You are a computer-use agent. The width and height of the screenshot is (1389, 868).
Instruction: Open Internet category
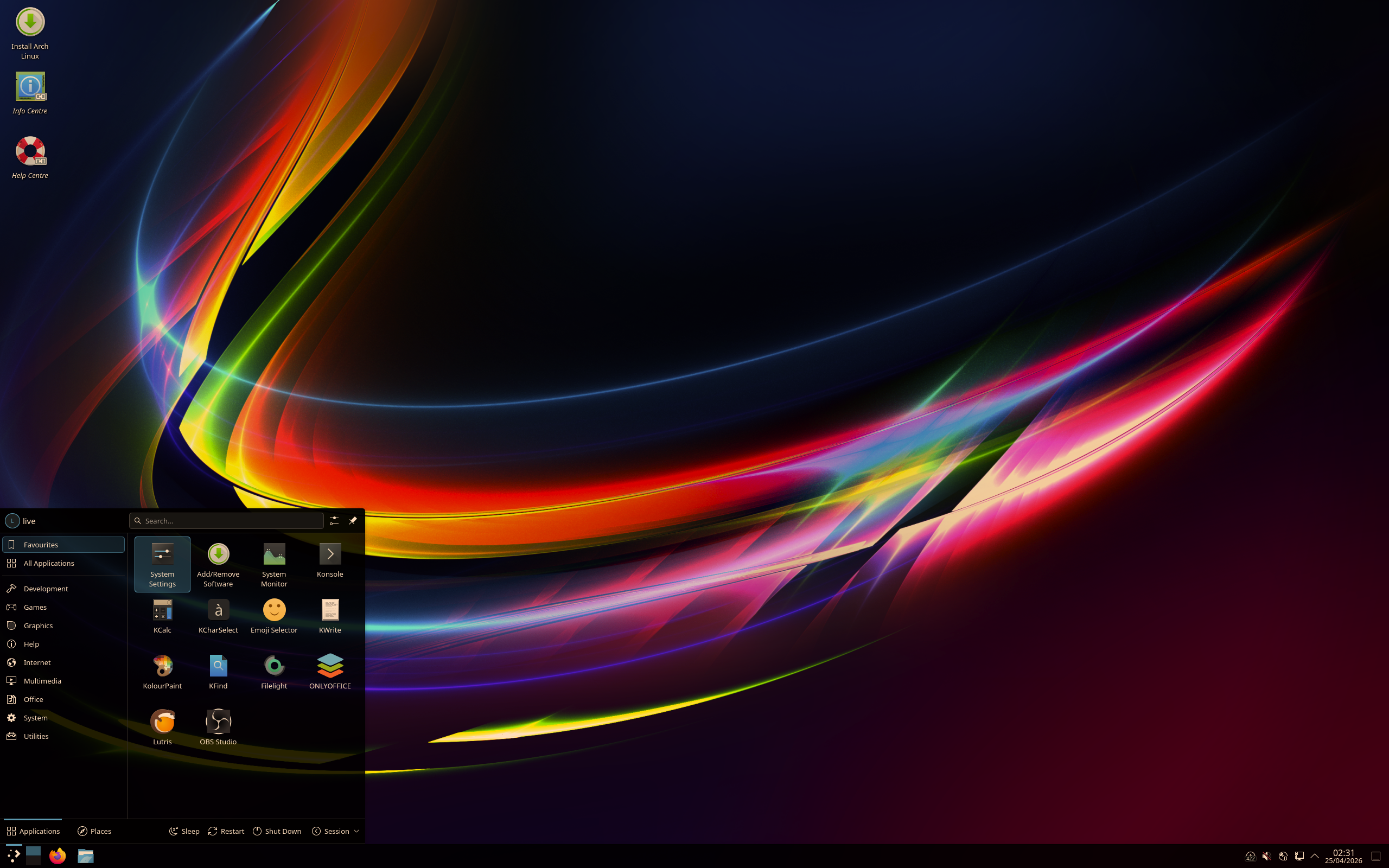[x=63, y=662]
